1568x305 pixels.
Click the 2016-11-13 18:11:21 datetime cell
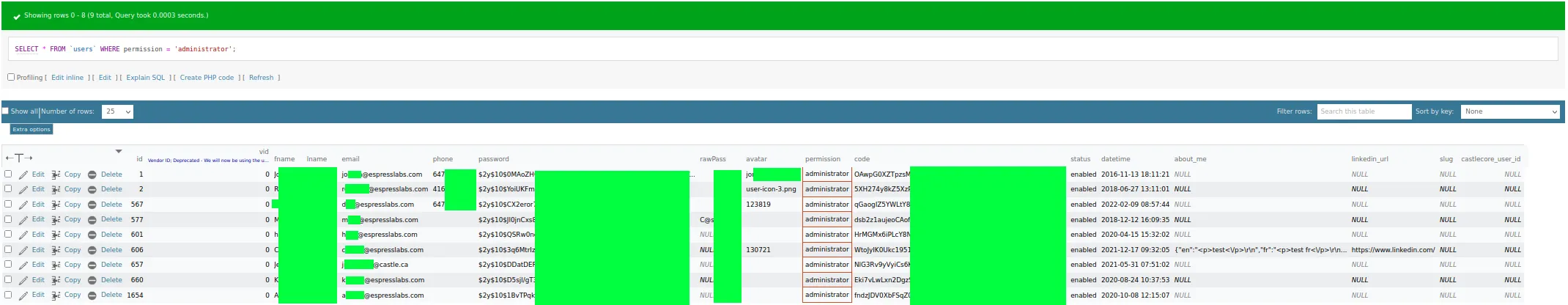[1135, 174]
